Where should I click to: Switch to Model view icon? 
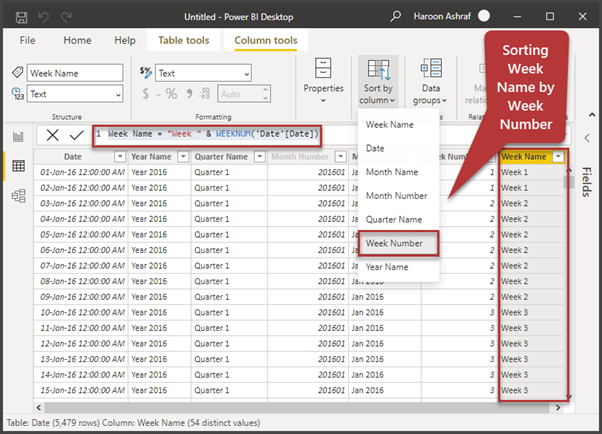tap(18, 196)
